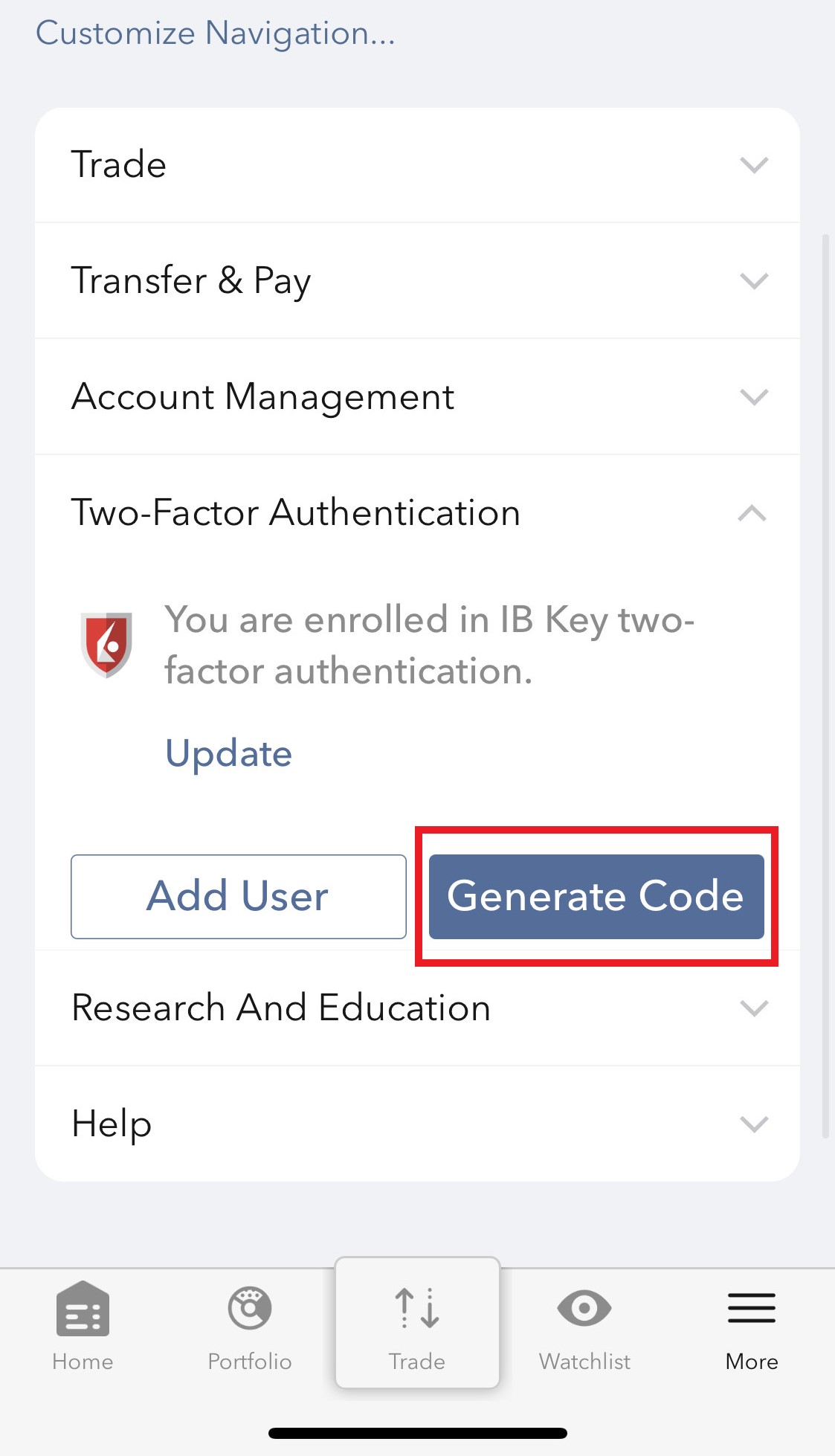Image resolution: width=835 pixels, height=1456 pixels.
Task: Select the Account Management menu row
Action: (x=417, y=396)
